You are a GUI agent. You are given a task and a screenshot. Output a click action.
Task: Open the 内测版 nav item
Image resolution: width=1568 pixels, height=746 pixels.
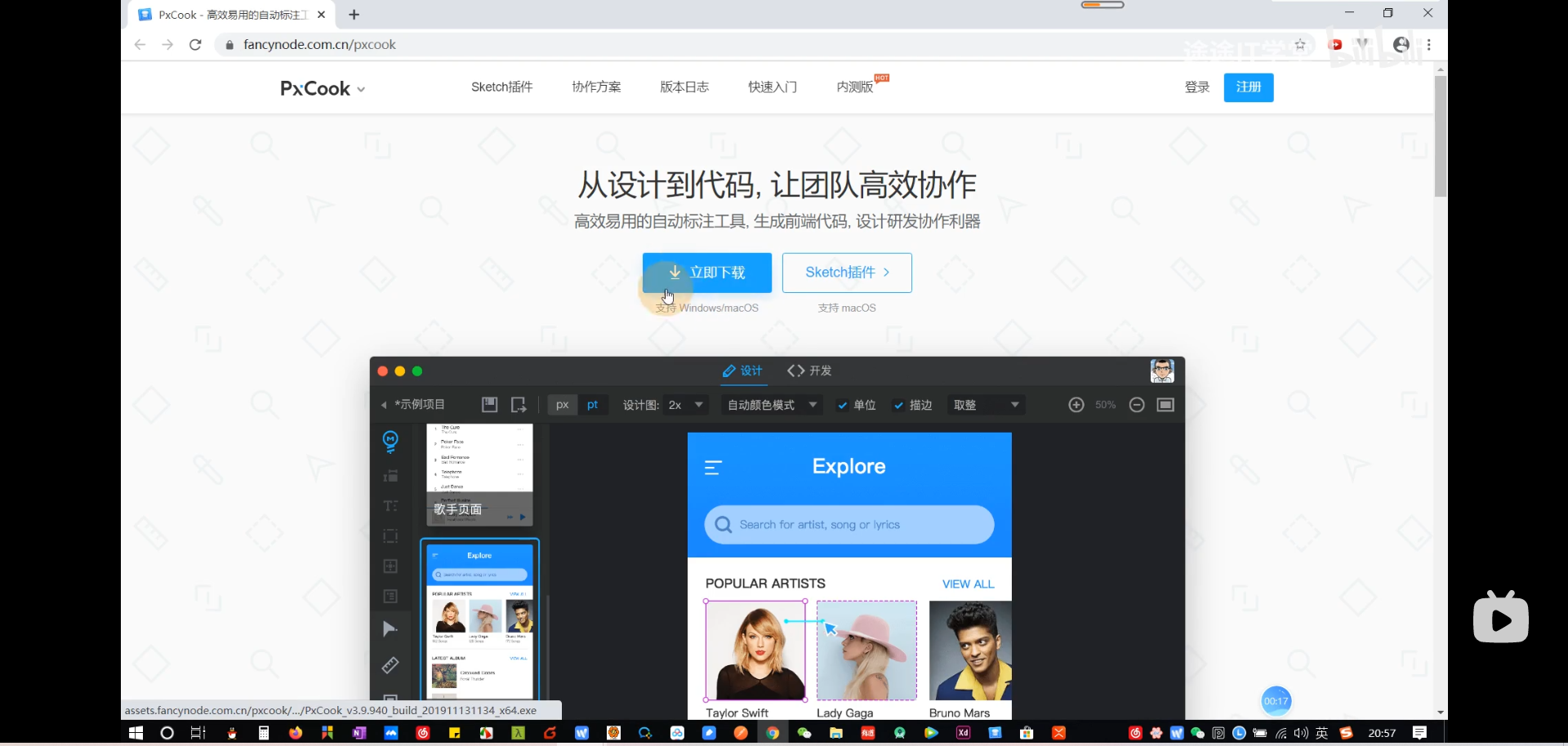click(x=855, y=87)
